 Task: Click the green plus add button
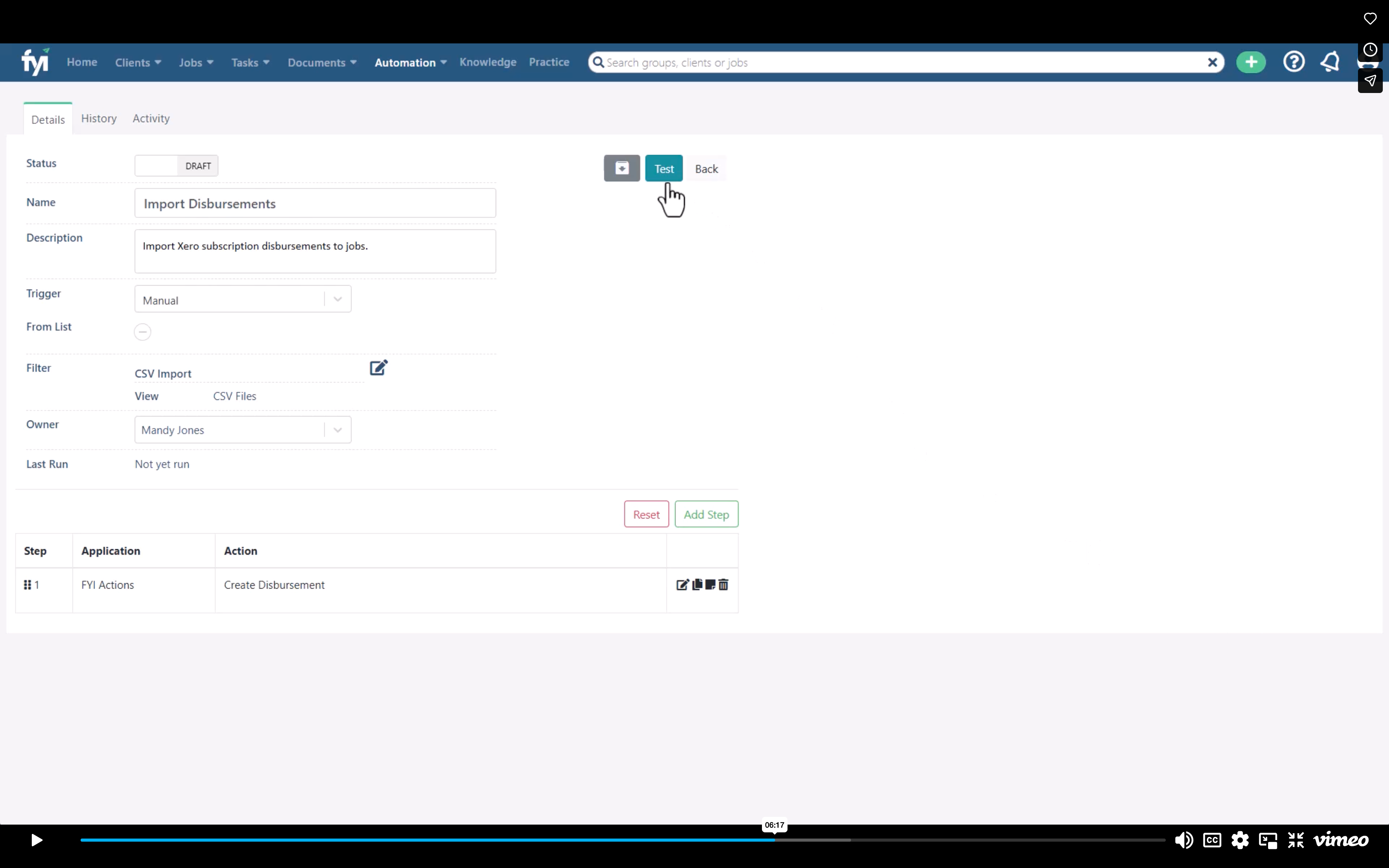pos(1251,62)
